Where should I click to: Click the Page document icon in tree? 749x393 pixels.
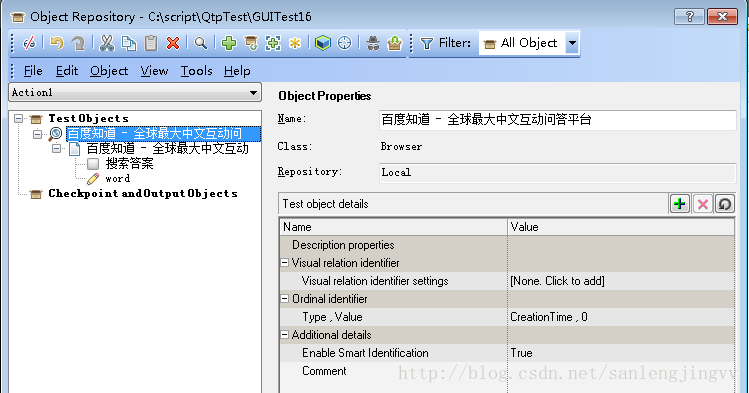pos(74,149)
